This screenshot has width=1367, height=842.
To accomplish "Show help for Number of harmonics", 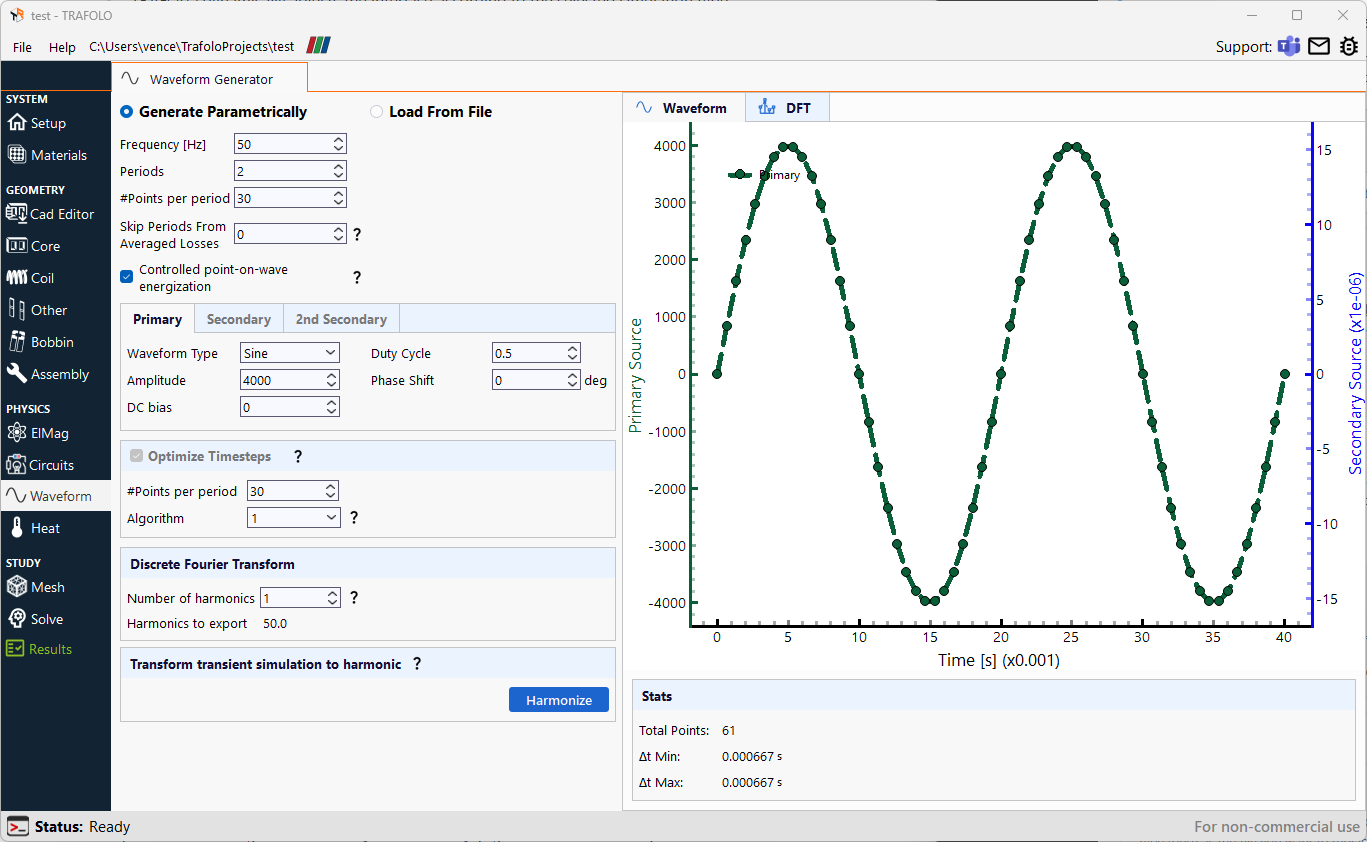I will (354, 598).
